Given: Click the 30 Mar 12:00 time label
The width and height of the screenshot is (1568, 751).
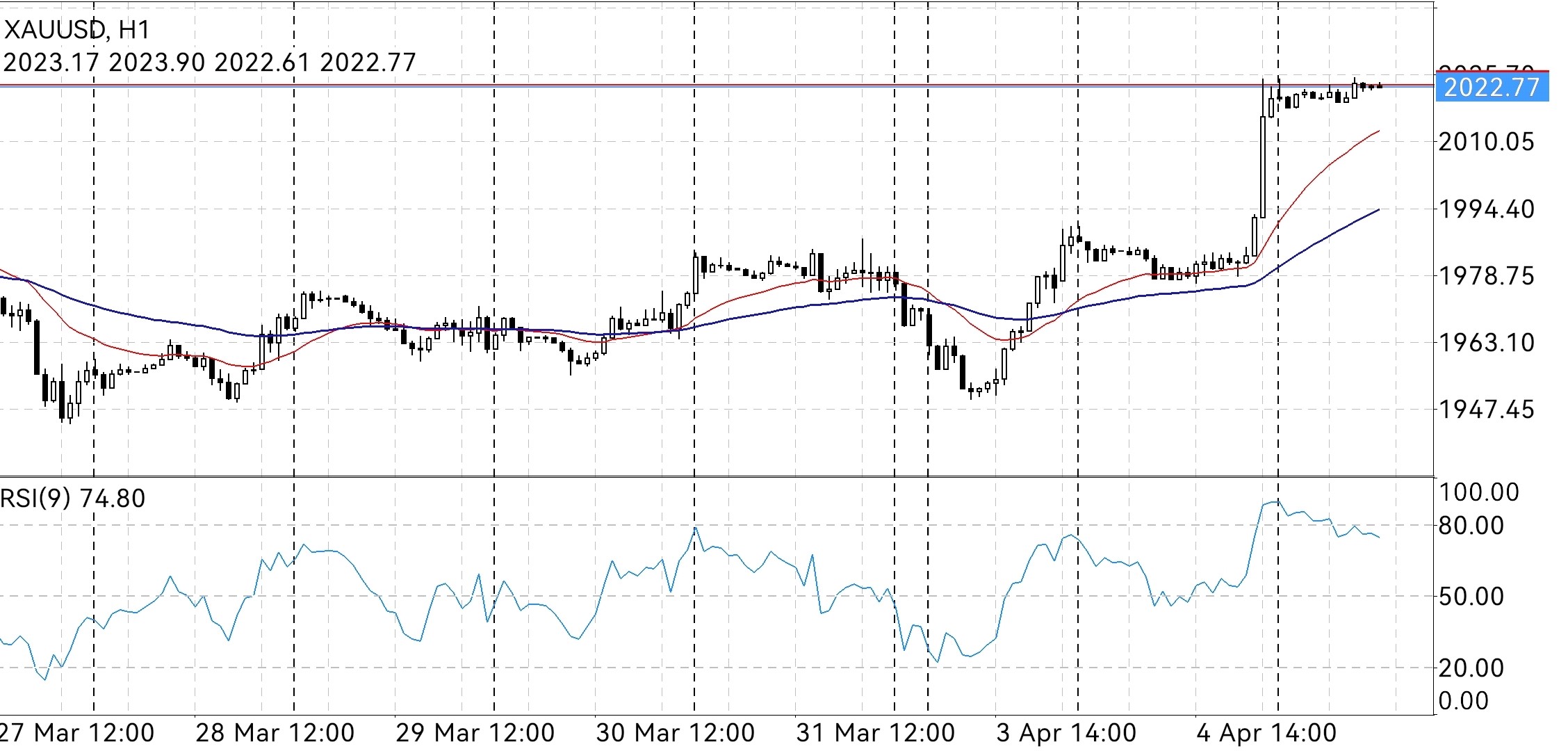Looking at the screenshot, I should (x=676, y=733).
